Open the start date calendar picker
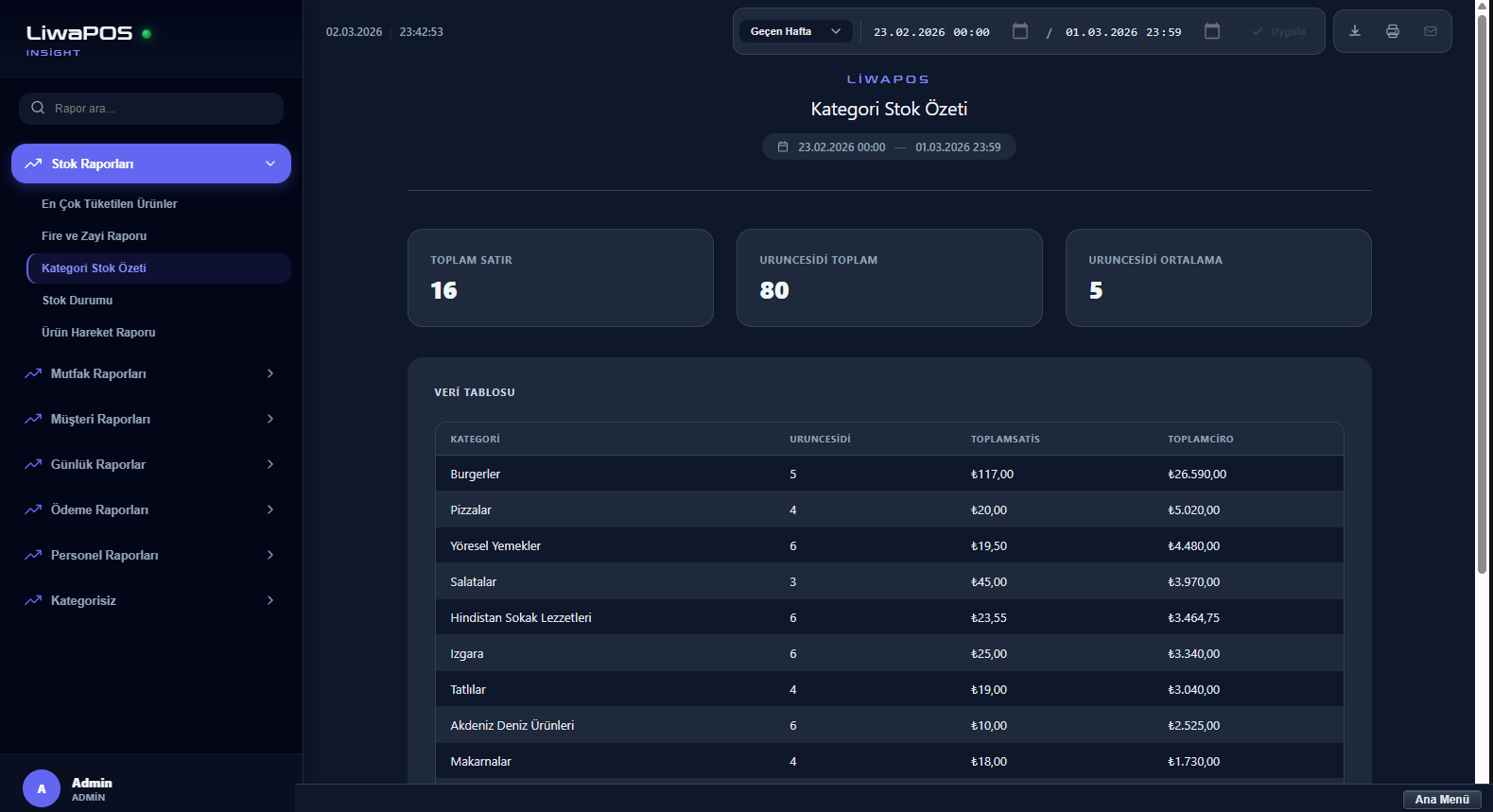 tap(1019, 31)
